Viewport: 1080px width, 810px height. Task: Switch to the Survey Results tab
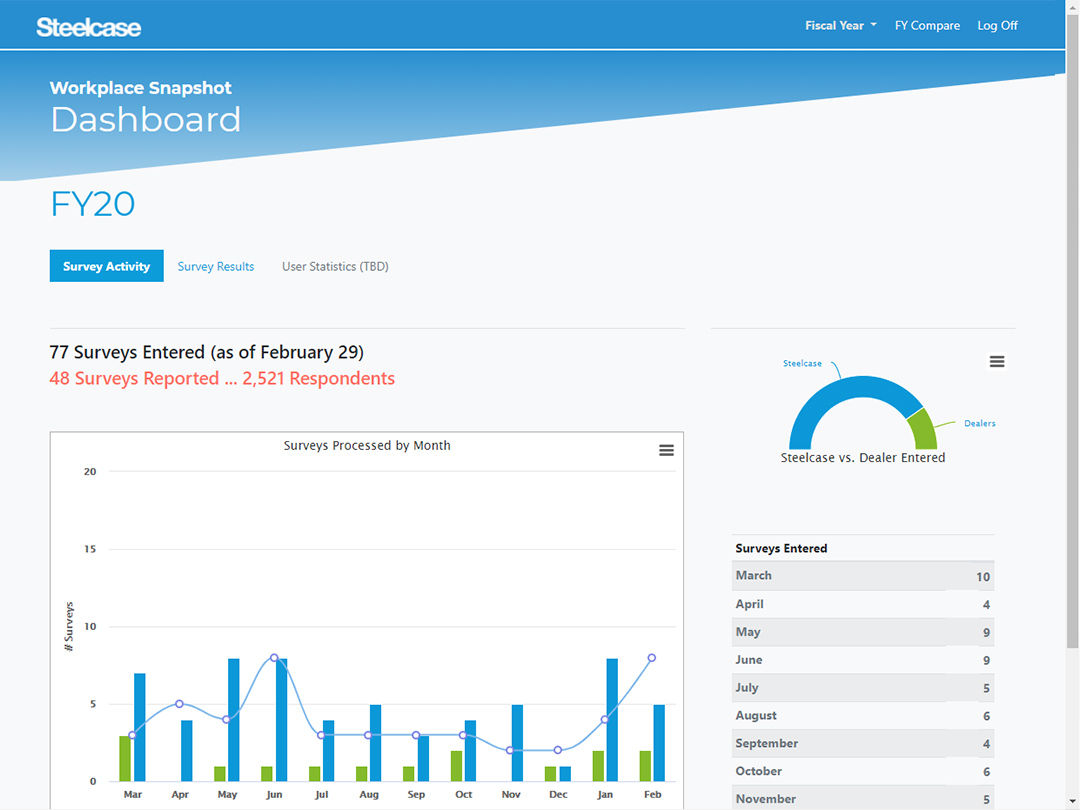click(216, 266)
